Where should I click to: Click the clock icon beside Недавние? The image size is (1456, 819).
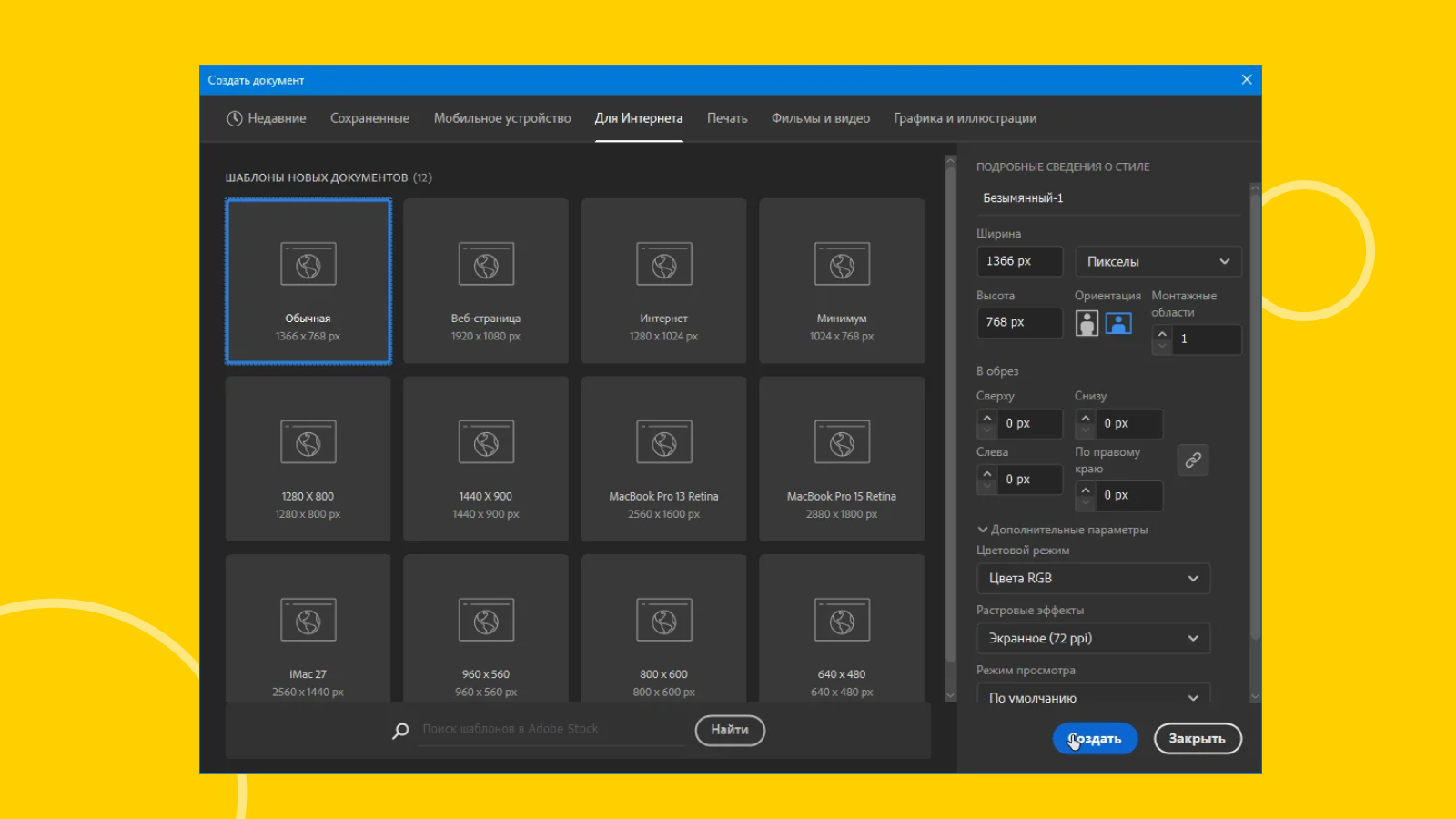click(235, 118)
